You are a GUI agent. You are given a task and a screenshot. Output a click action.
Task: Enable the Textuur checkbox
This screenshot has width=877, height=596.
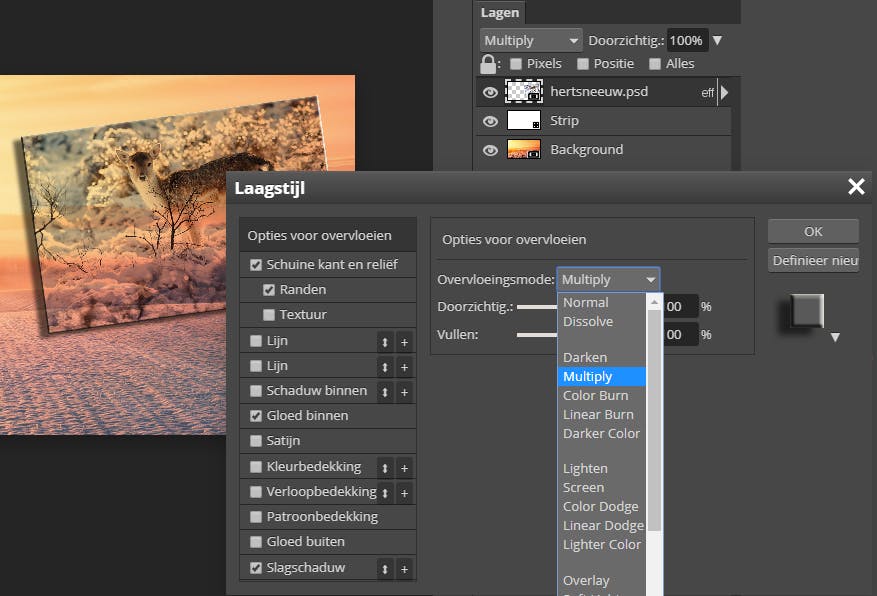[269, 315]
